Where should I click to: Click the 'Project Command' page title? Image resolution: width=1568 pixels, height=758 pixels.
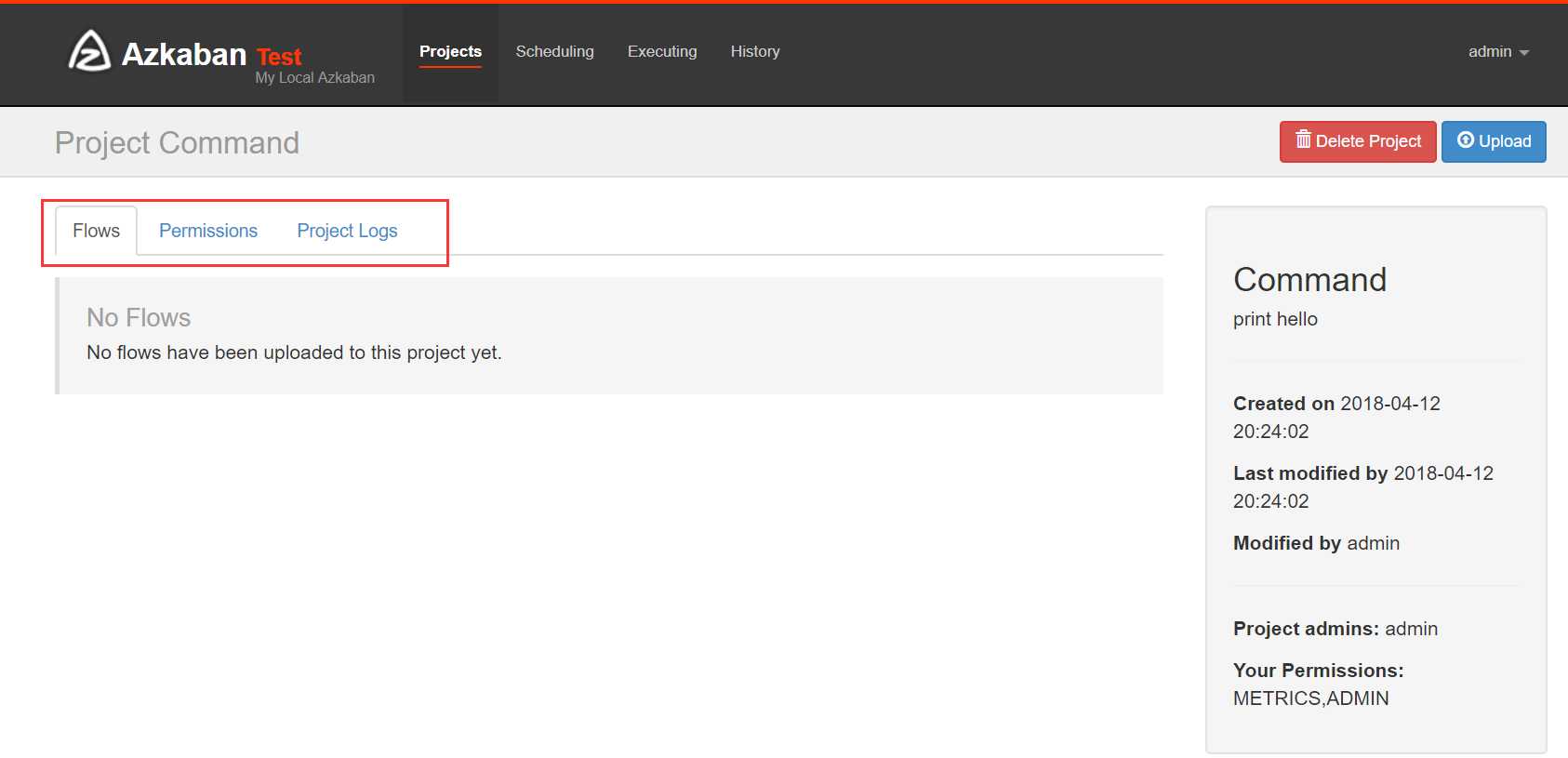click(x=177, y=142)
